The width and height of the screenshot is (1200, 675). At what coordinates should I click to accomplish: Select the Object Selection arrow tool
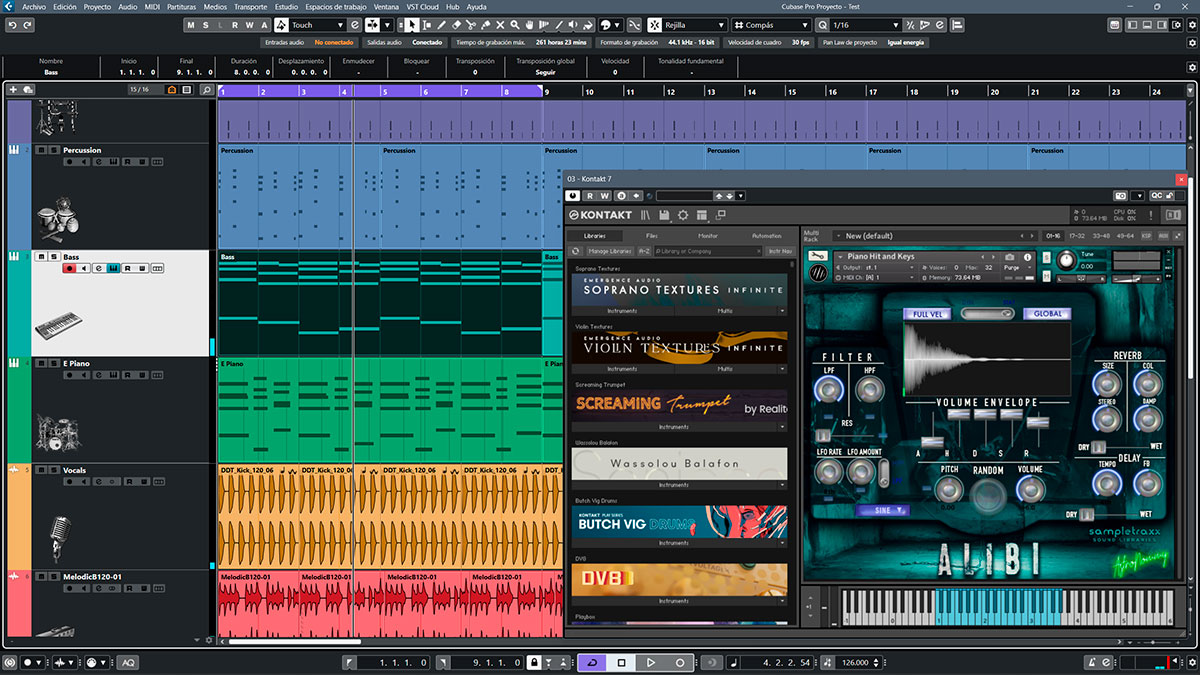point(412,25)
